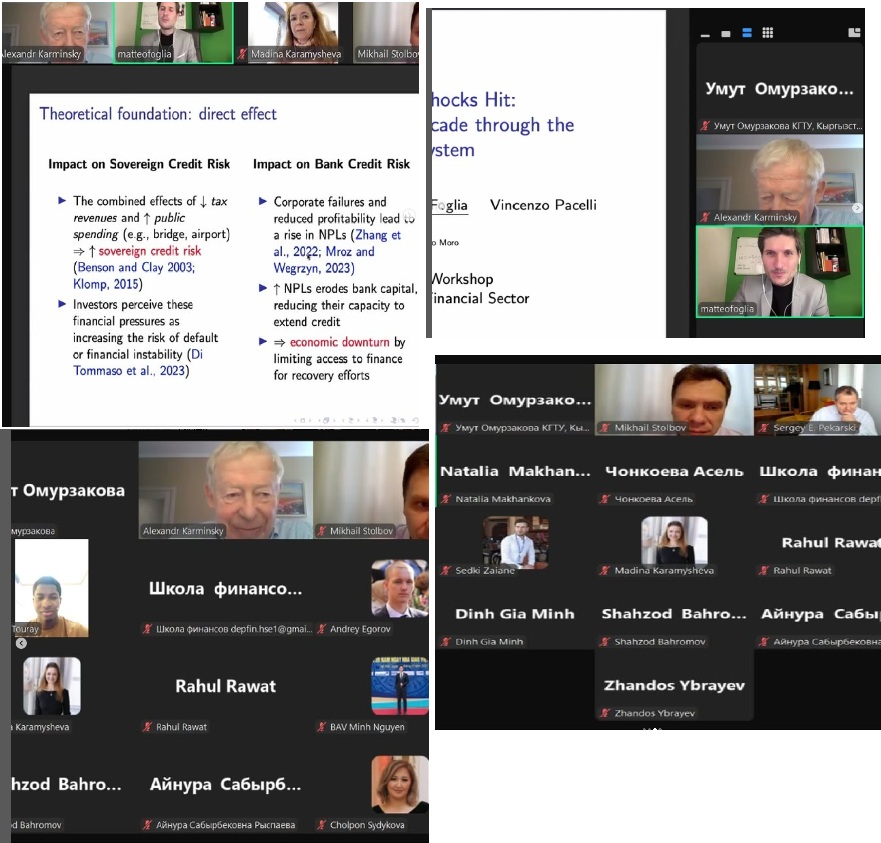Select Sergey E. Pekarski's video tile
Image resolution: width=881 pixels, height=843 pixels.
[x=816, y=393]
